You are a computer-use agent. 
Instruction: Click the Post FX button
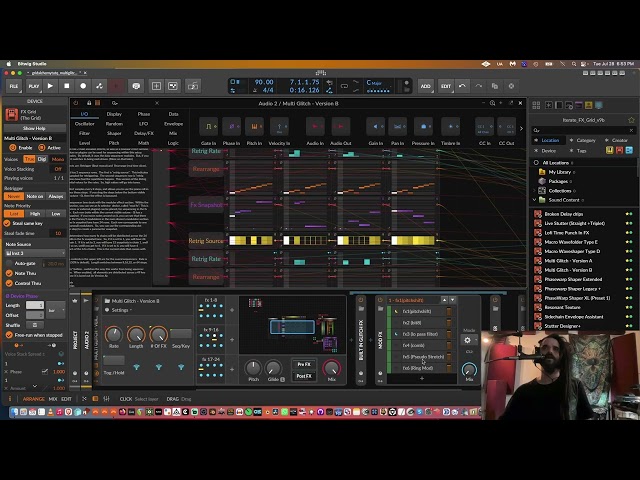coord(304,376)
